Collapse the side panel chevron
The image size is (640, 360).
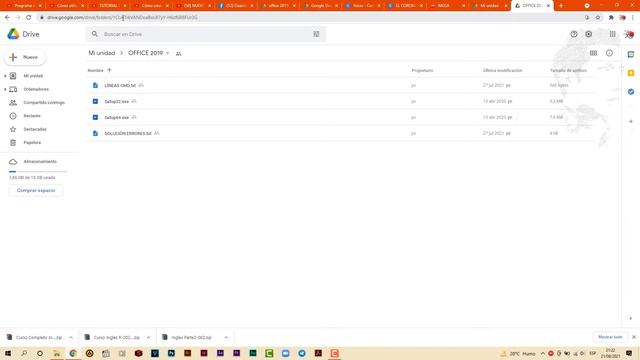coord(631,318)
